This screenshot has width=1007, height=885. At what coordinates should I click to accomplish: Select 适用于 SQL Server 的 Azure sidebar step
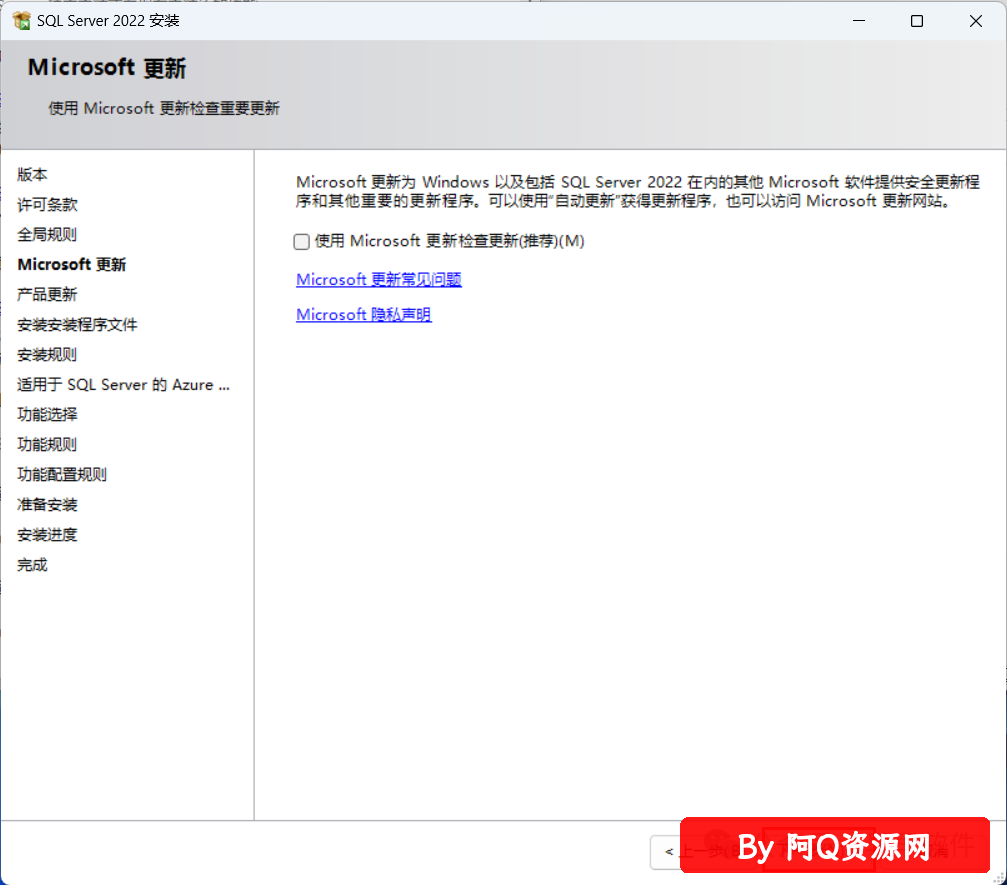(x=123, y=385)
